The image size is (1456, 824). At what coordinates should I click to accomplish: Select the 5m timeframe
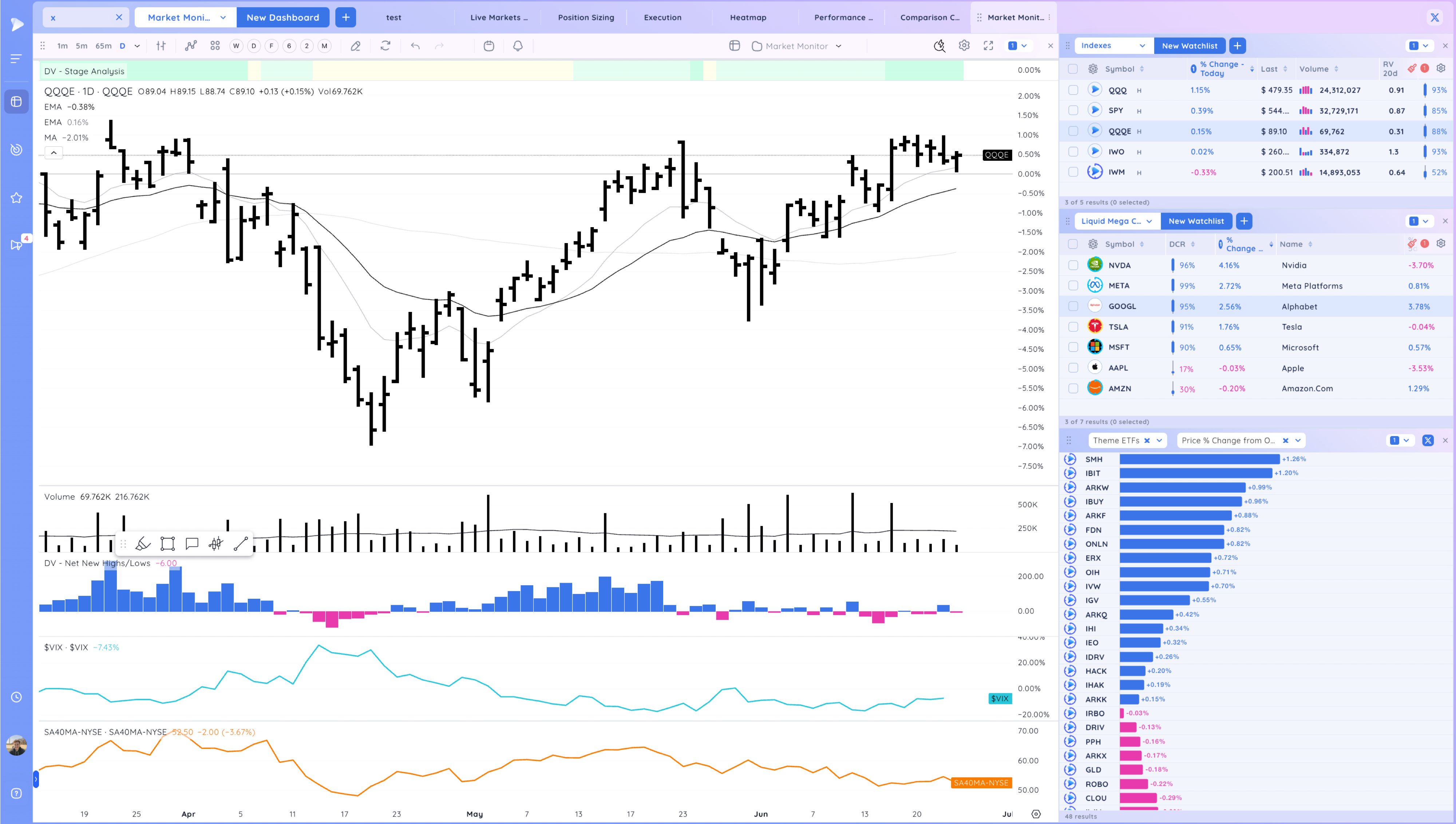coord(82,46)
